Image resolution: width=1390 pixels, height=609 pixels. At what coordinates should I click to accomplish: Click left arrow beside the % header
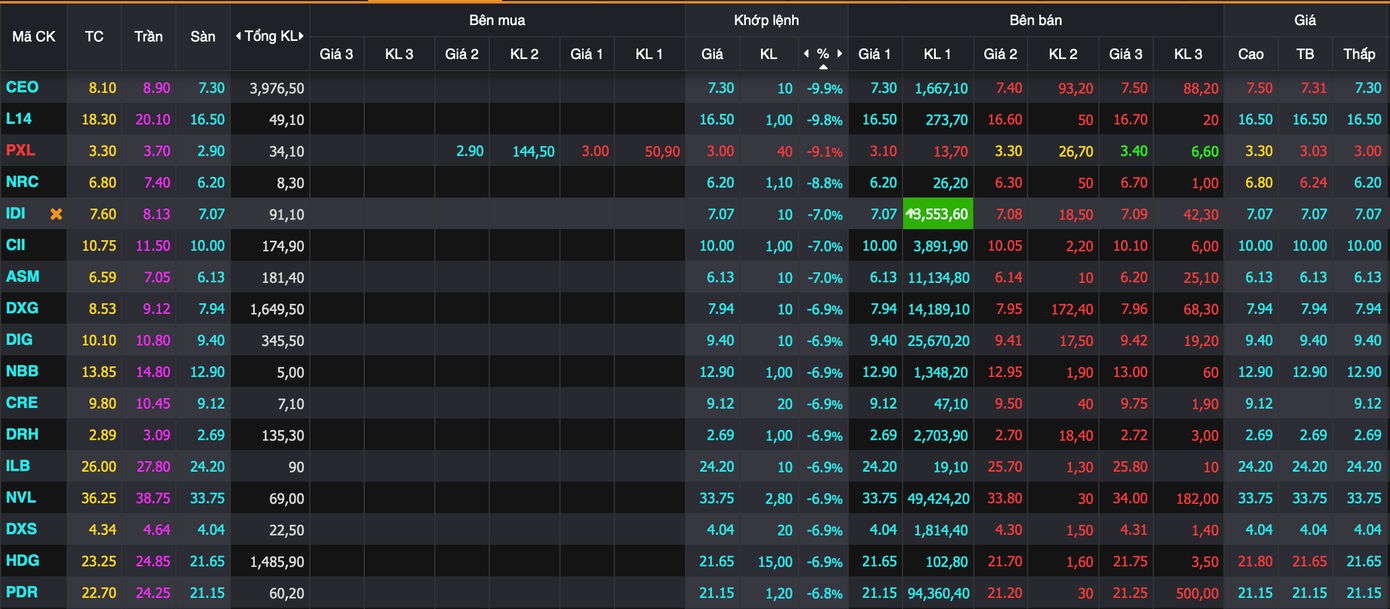807,54
